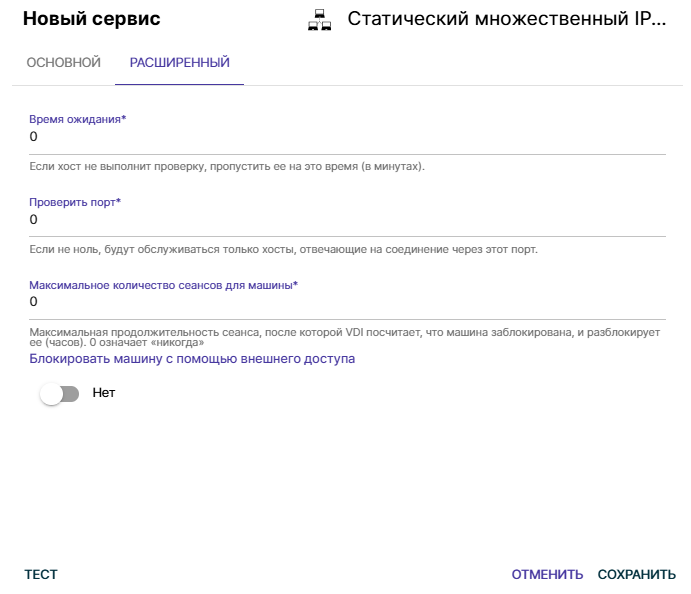Screen dimensions: 691x594
Task: Select the РАСШИРЕННЫЙ tab
Action: click(179, 63)
